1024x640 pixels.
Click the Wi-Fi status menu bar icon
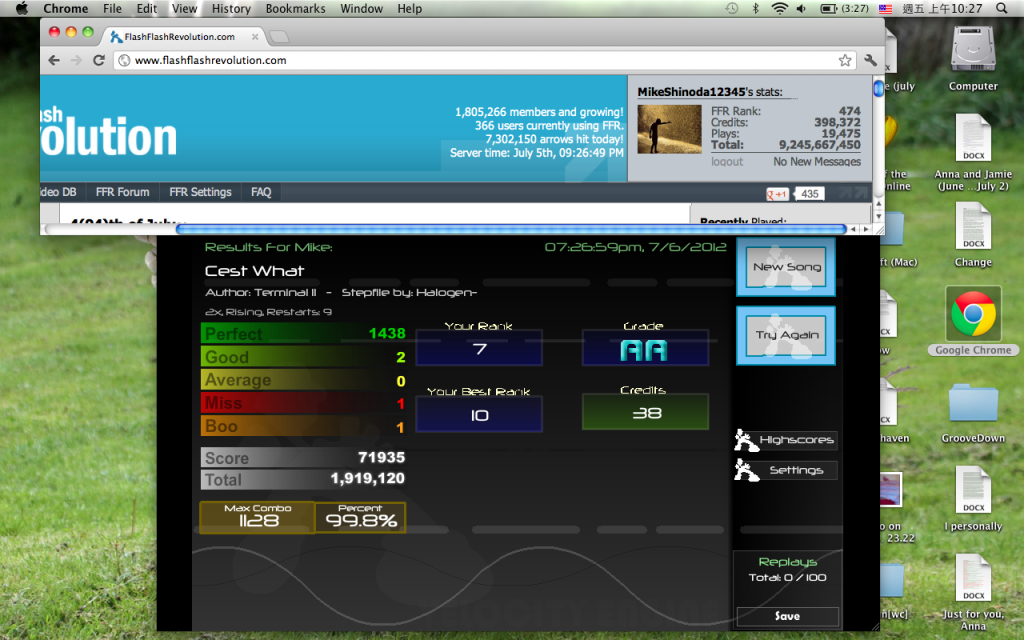(x=780, y=9)
